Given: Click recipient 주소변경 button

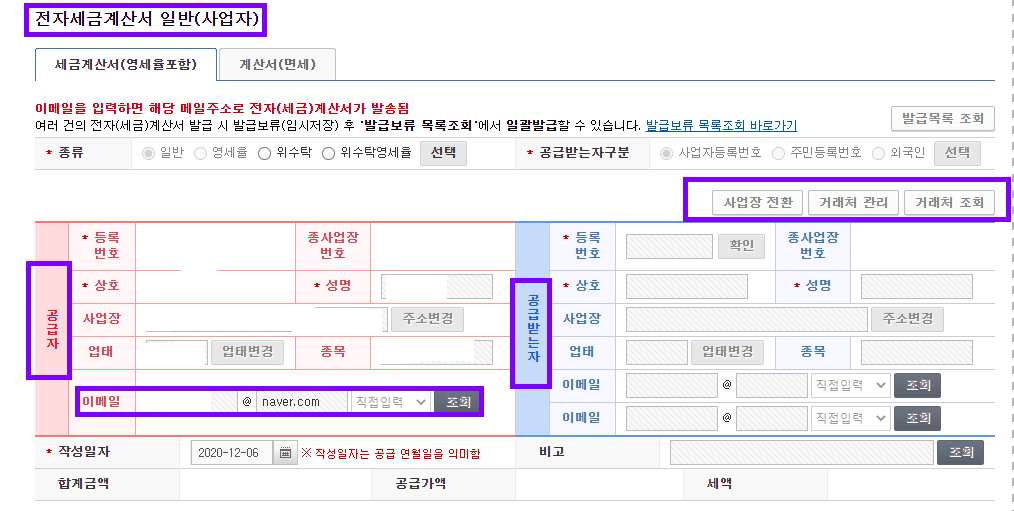Looking at the screenshot, I should pos(907,319).
